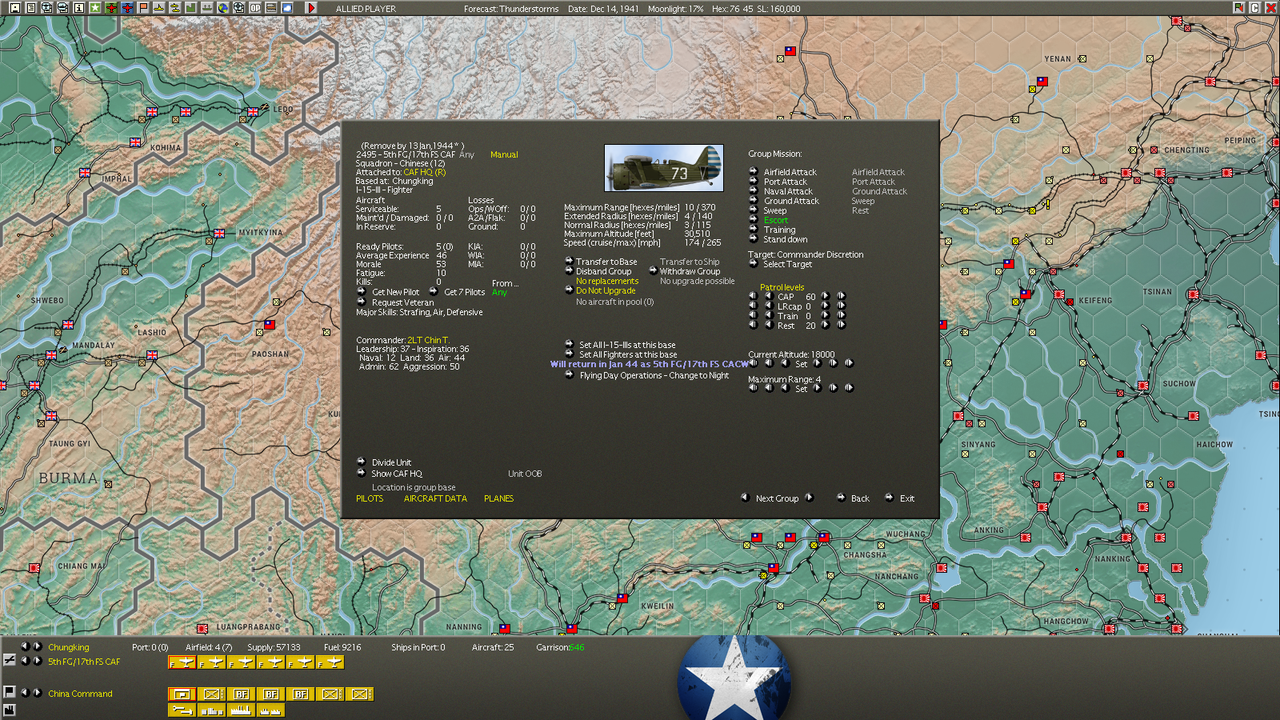The width and height of the screenshot is (1280, 720).
Task: Click the 'C' button in top-right corner
Action: [1254, 8]
